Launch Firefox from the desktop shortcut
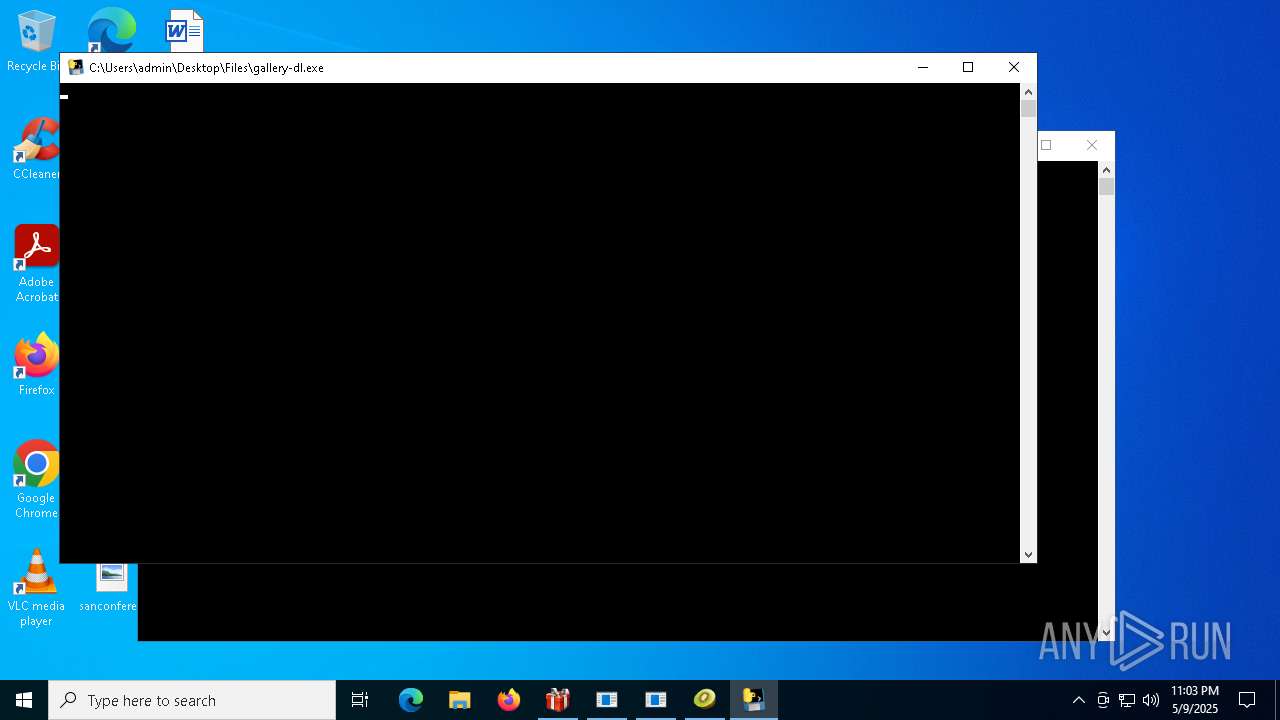 36,365
